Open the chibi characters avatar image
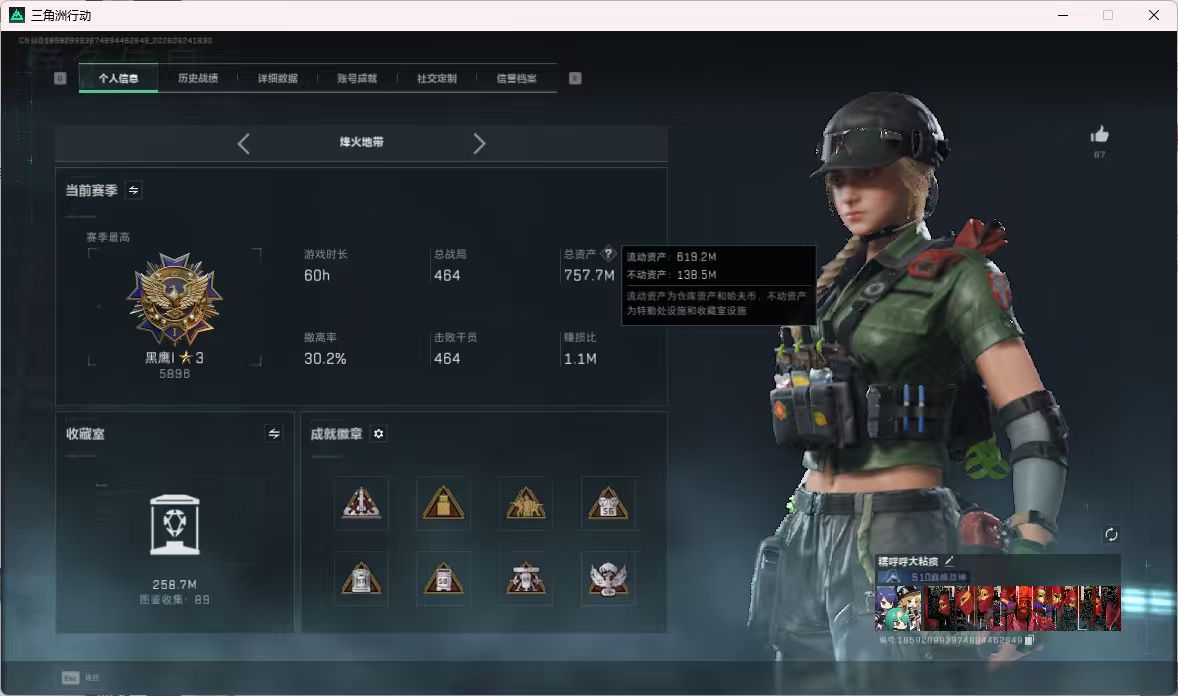Image resolution: width=1178 pixels, height=696 pixels. [899, 608]
